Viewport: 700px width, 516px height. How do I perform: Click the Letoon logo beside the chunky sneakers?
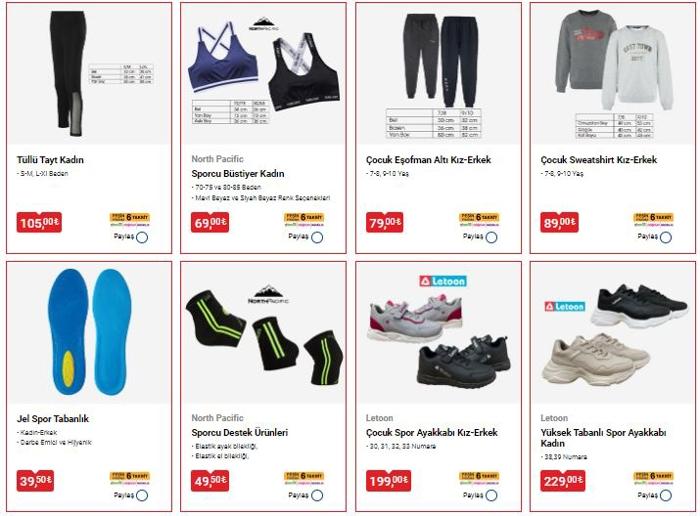(565, 307)
